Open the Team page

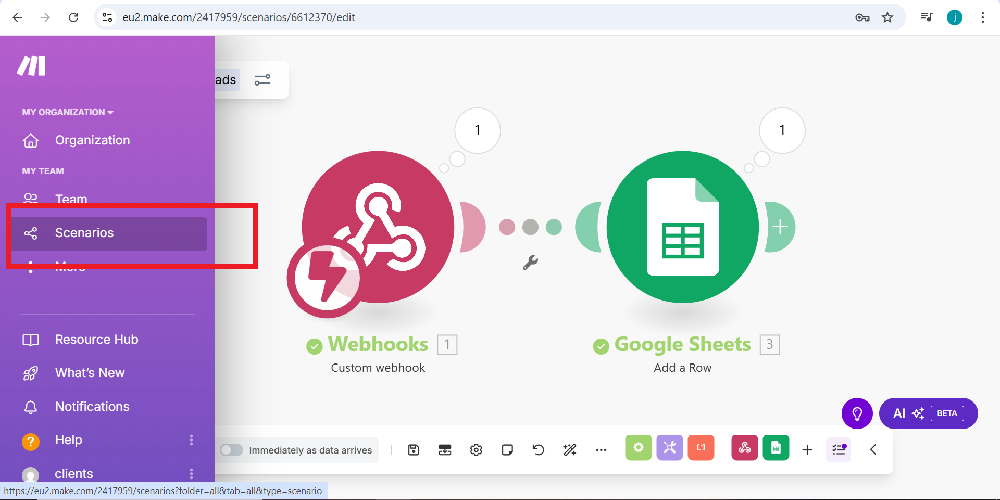70,199
